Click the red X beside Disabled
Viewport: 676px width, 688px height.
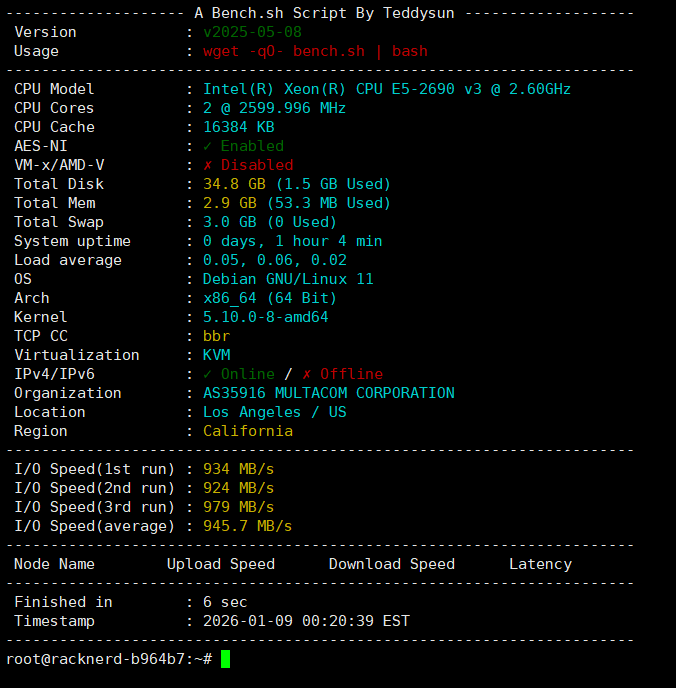(207, 165)
